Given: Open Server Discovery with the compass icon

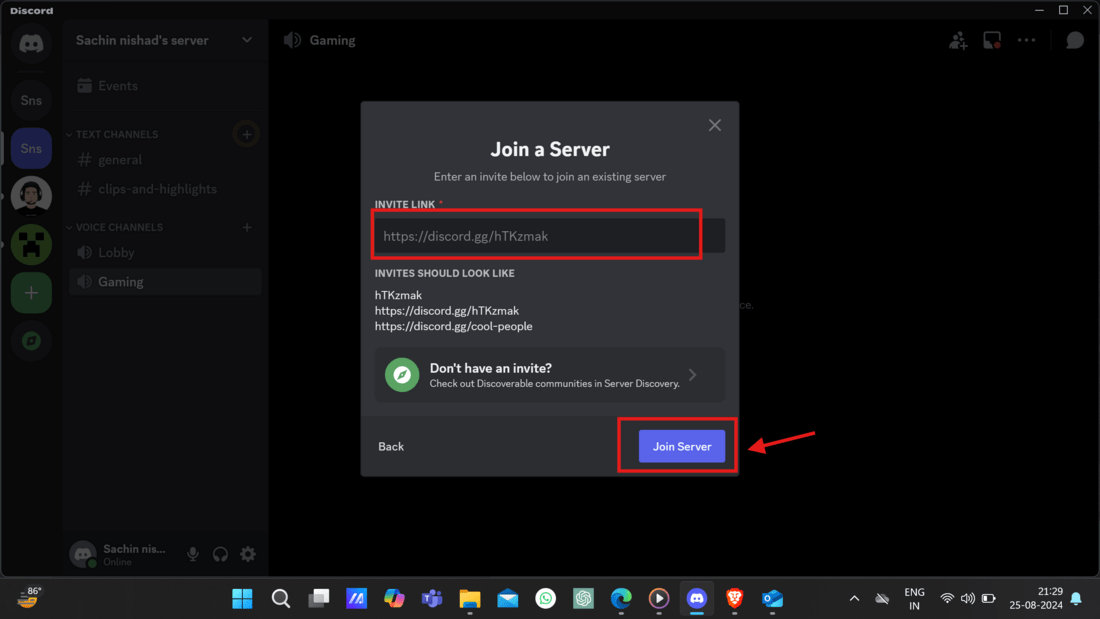Looking at the screenshot, I should [31, 341].
